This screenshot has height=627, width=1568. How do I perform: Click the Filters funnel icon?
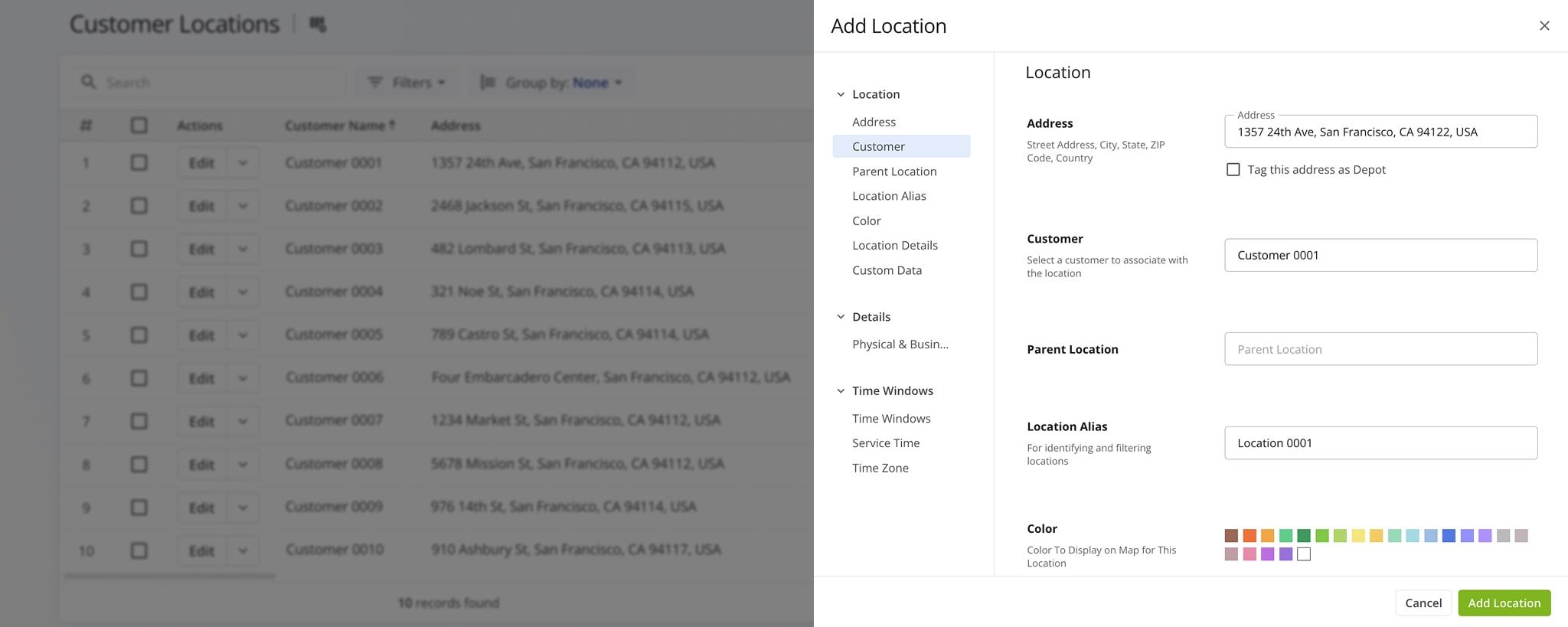[375, 82]
